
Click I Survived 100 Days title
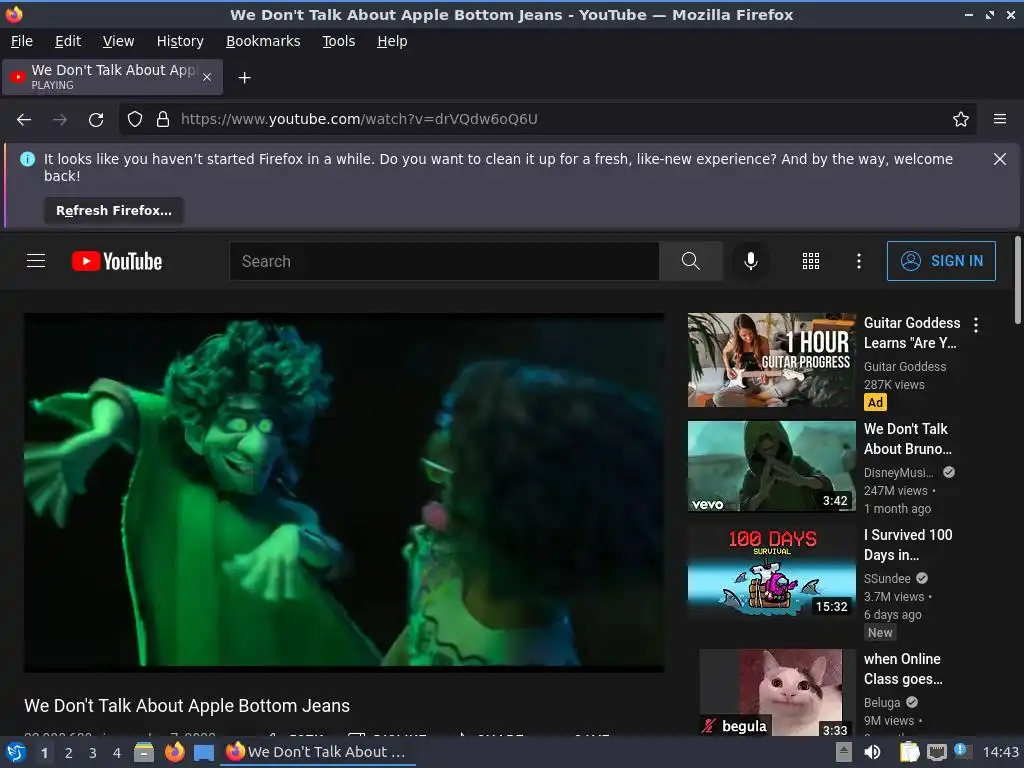pos(908,545)
